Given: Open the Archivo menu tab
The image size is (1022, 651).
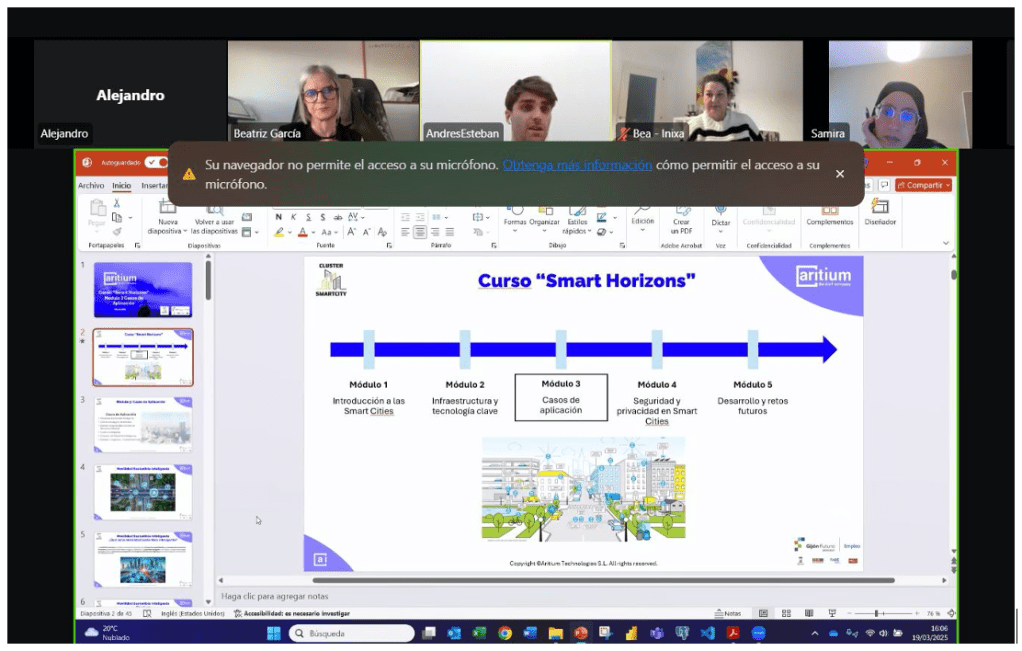Looking at the screenshot, I should coord(91,185).
